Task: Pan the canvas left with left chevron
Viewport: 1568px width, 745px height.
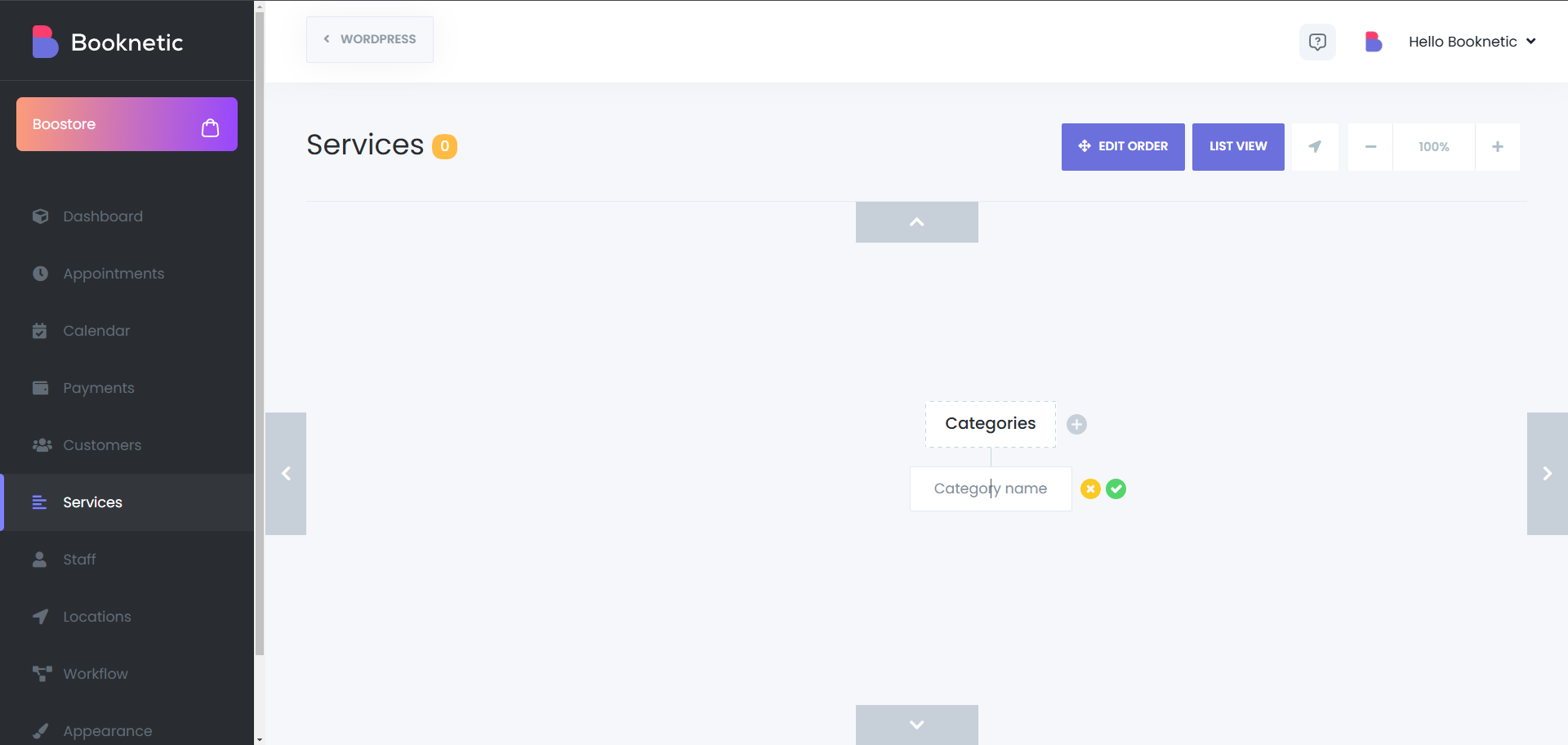Action: [286, 474]
